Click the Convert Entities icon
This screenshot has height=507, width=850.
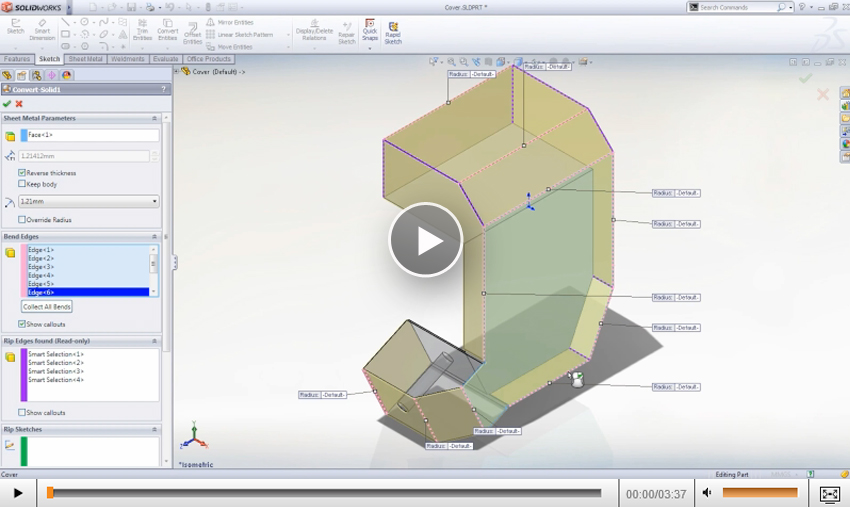pos(167,28)
